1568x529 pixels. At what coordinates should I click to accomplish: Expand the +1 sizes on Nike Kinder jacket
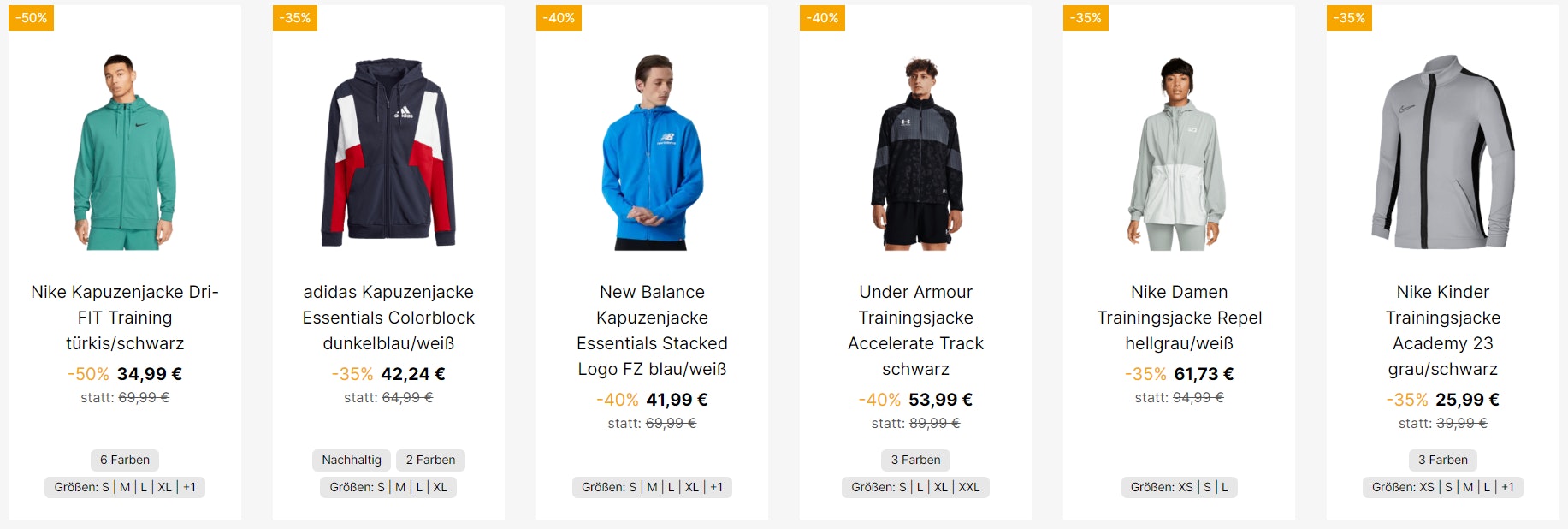[x=1507, y=487]
